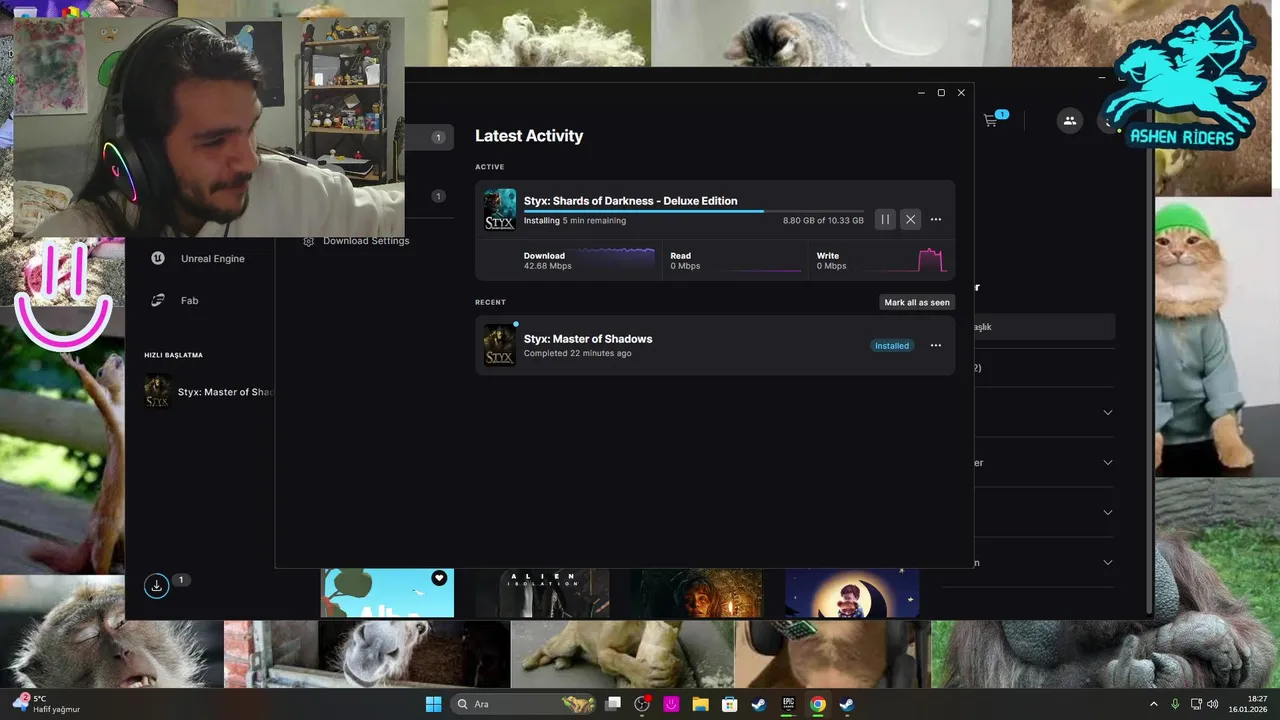Click the HIZLI BAŞLATMA section label
This screenshot has height=720, width=1280.
pyautogui.click(x=173, y=355)
